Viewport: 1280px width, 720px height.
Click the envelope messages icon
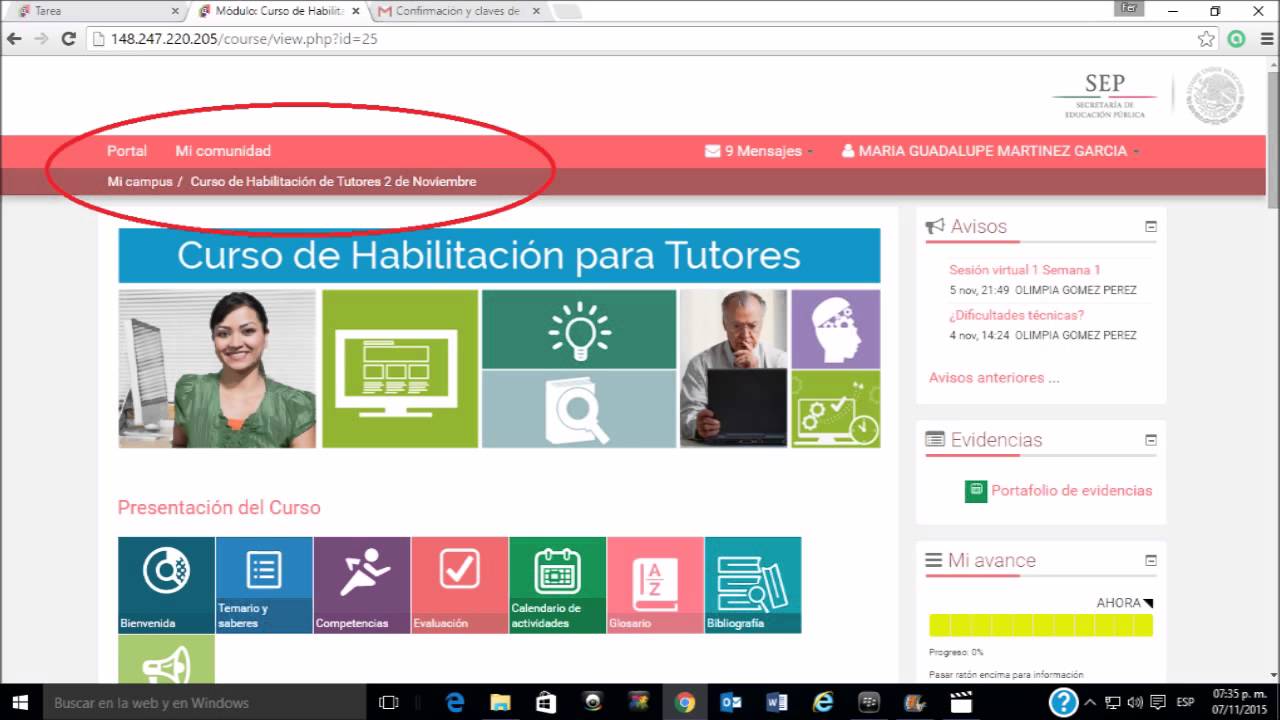click(x=713, y=151)
